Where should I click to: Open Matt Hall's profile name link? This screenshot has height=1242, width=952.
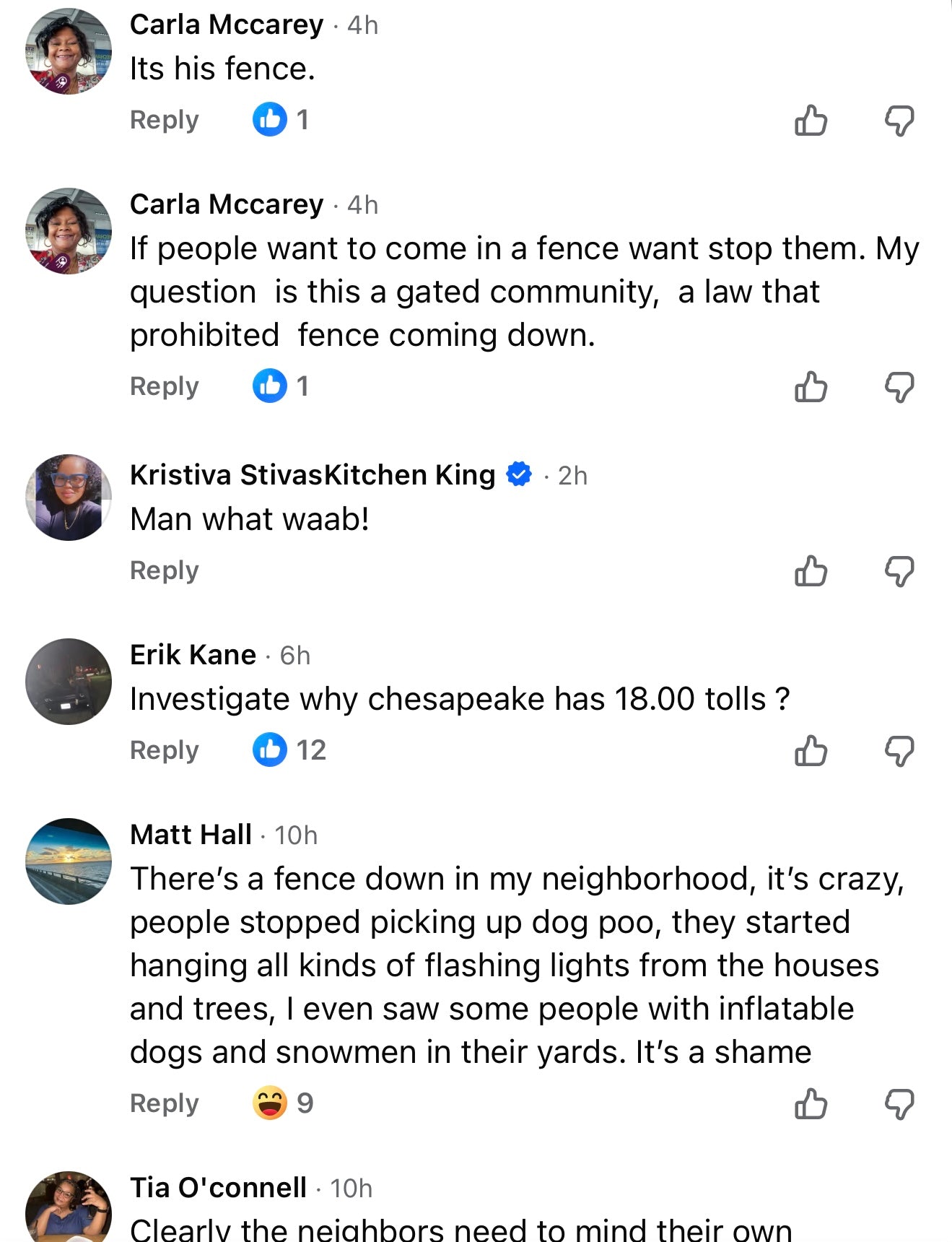click(191, 835)
